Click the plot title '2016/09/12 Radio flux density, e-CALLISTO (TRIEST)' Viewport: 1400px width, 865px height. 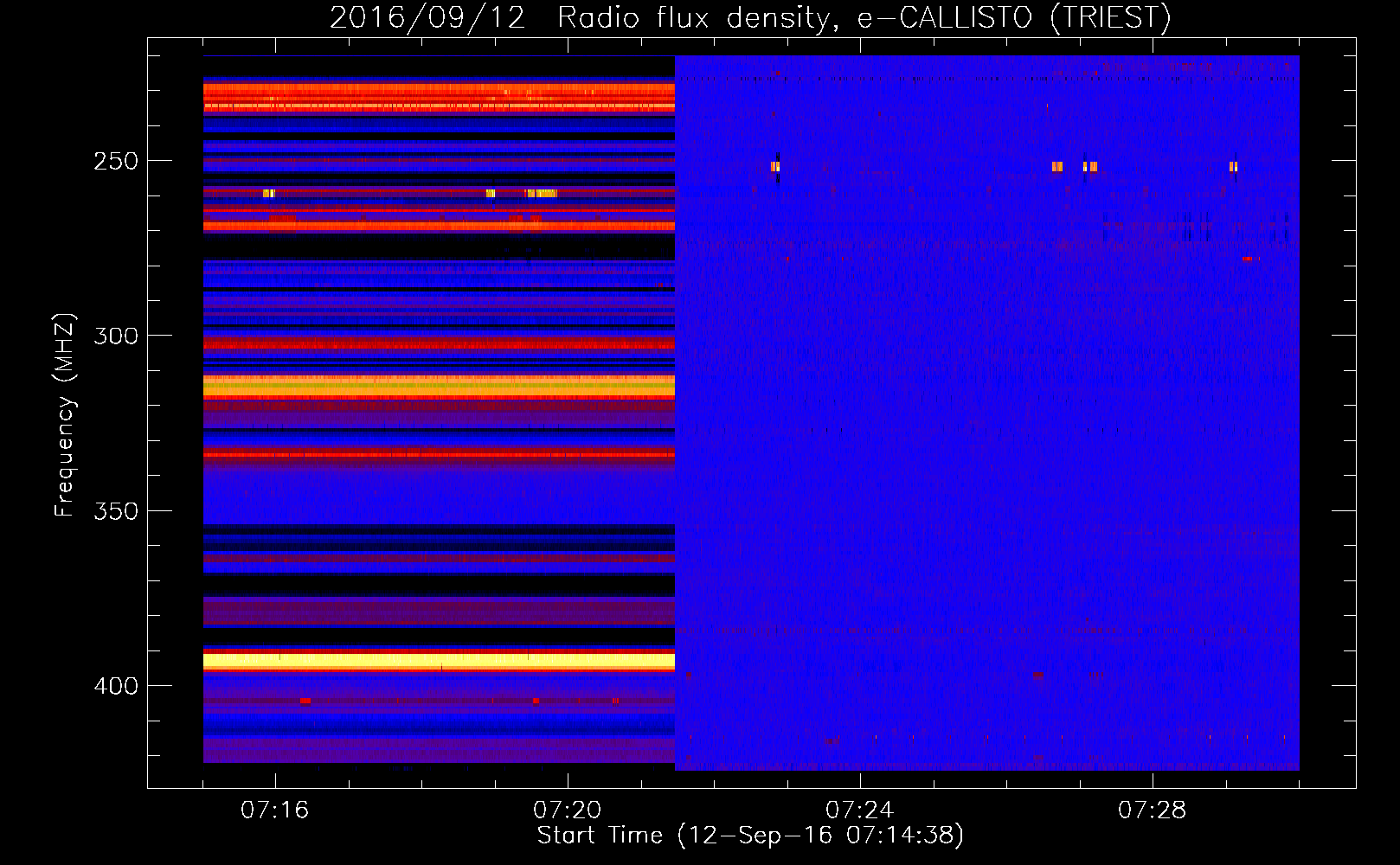[x=750, y=17]
